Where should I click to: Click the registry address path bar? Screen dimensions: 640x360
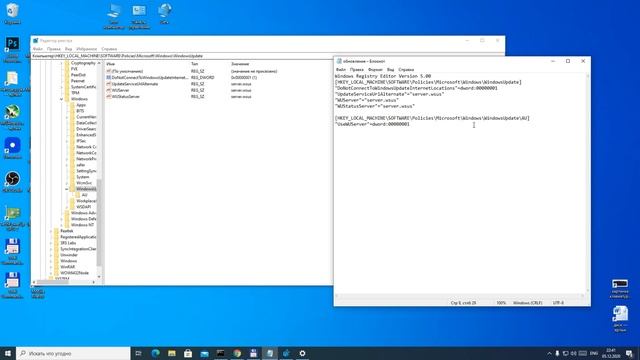click(268, 56)
